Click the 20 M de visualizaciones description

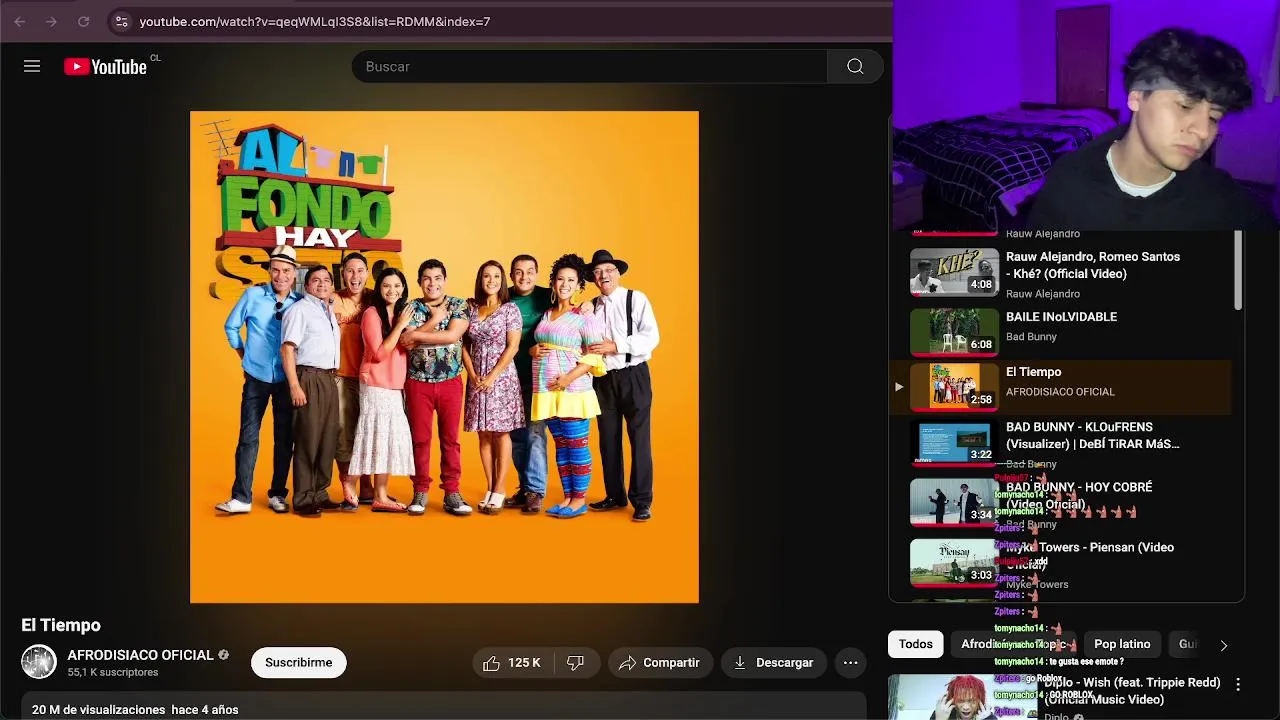click(135, 709)
